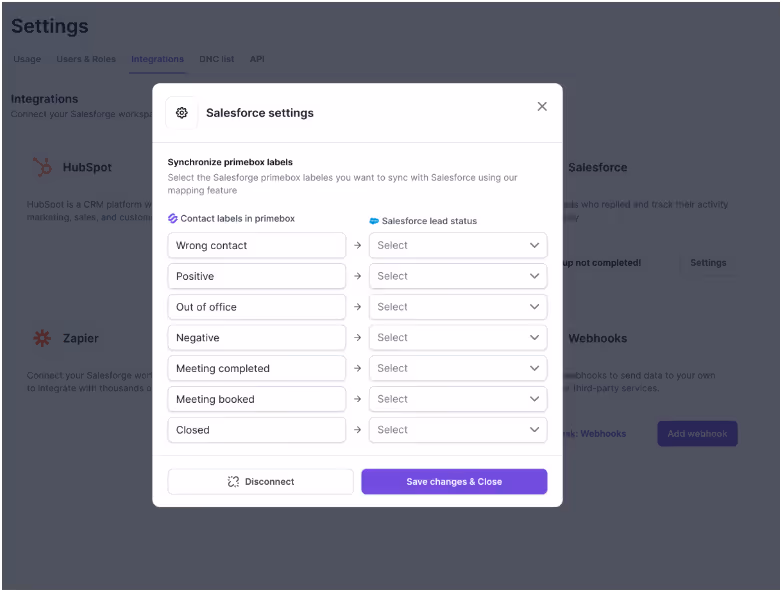
Task: Click the Wrong contact label field
Action: pyautogui.click(x=257, y=245)
